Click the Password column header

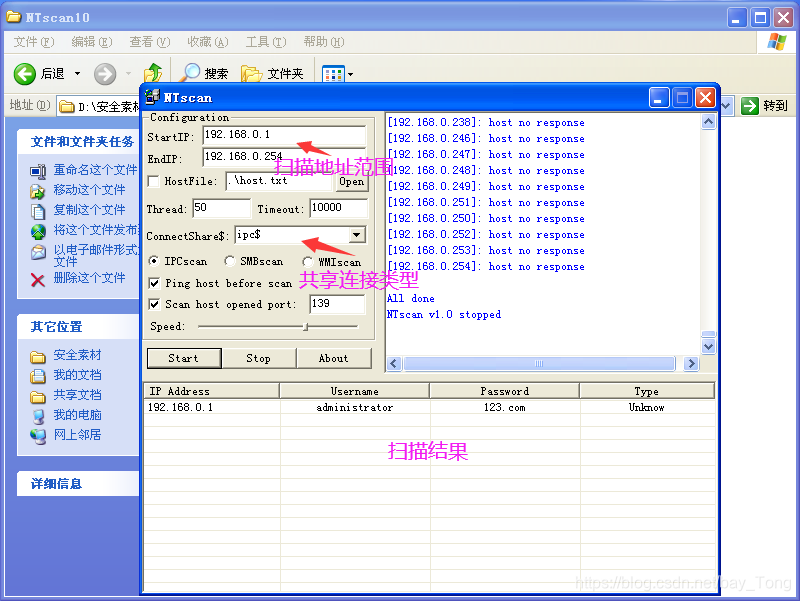[505, 391]
